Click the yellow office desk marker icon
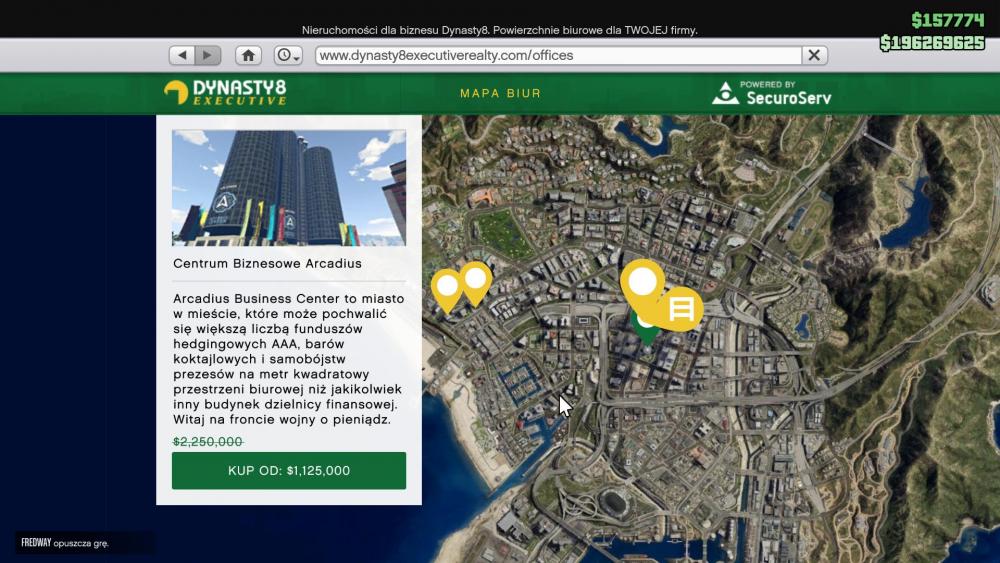The image size is (1000, 563). click(x=680, y=309)
